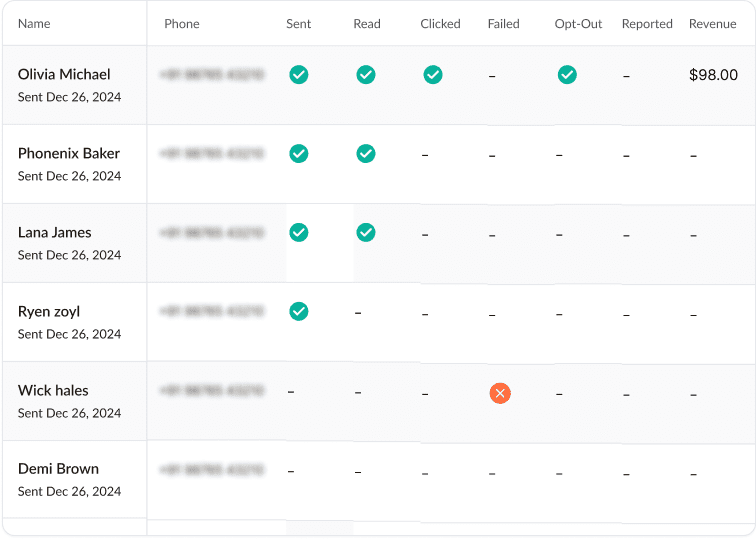Click Sent checkmark for Phonenix Baker
756x540 pixels.
(299, 154)
